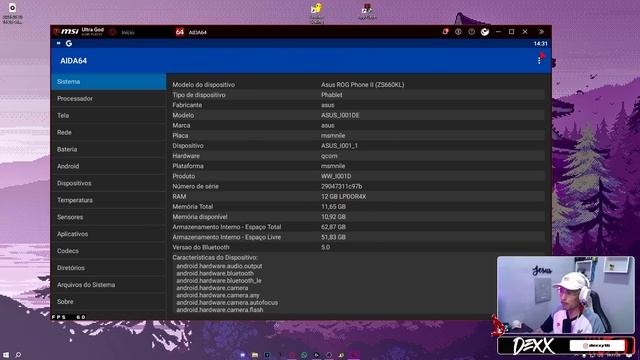The width and height of the screenshot is (640, 360).
Task: Open red desktop shortcut at top center
Action: tap(367, 11)
